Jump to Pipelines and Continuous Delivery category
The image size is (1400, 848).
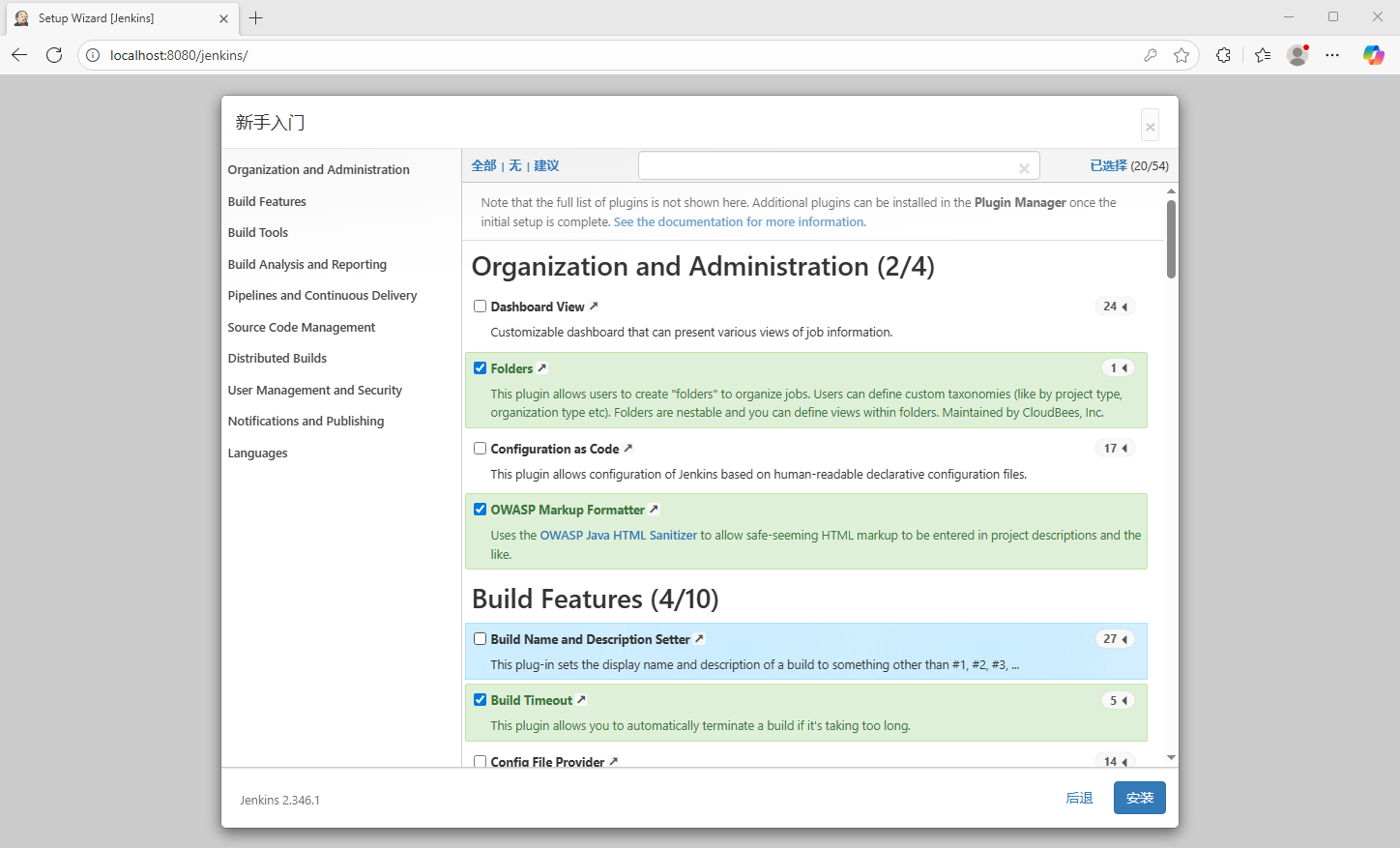click(323, 295)
